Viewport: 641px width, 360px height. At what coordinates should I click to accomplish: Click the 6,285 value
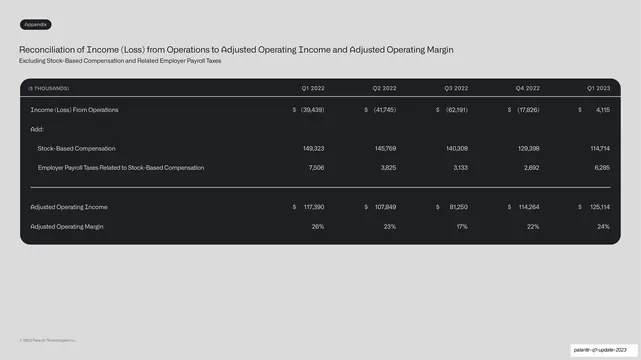pos(602,168)
